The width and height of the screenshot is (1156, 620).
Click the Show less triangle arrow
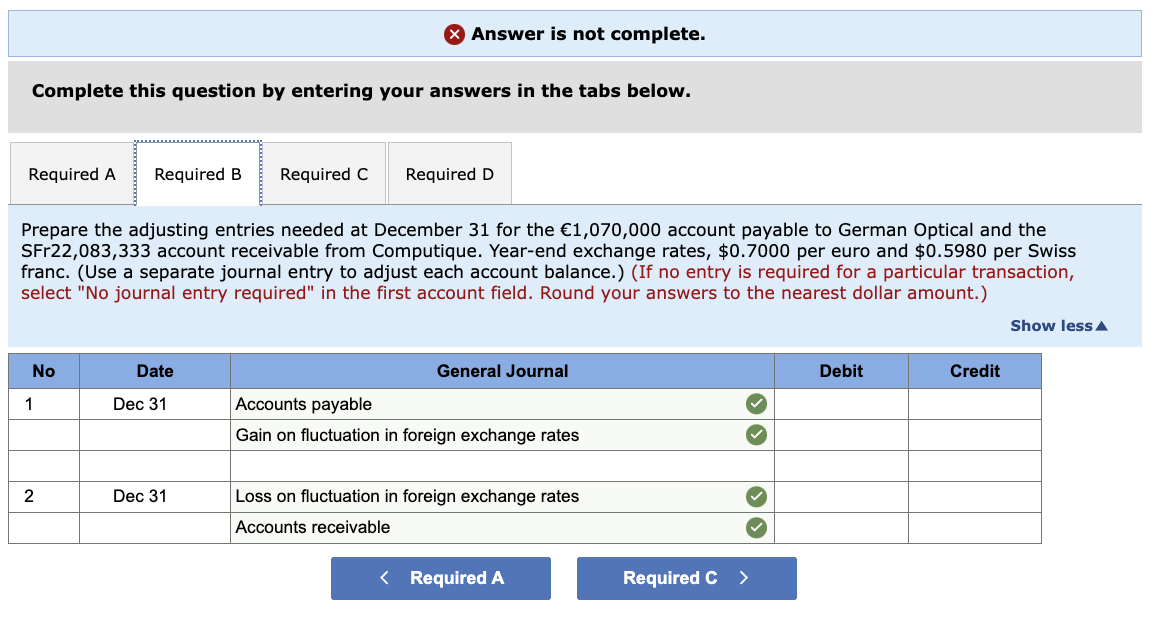[1100, 325]
